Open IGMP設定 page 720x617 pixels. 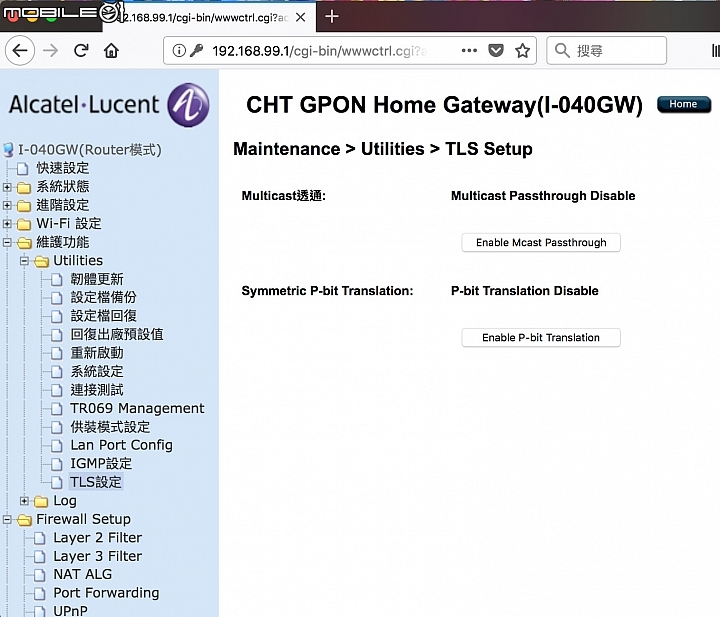[x=101, y=464]
